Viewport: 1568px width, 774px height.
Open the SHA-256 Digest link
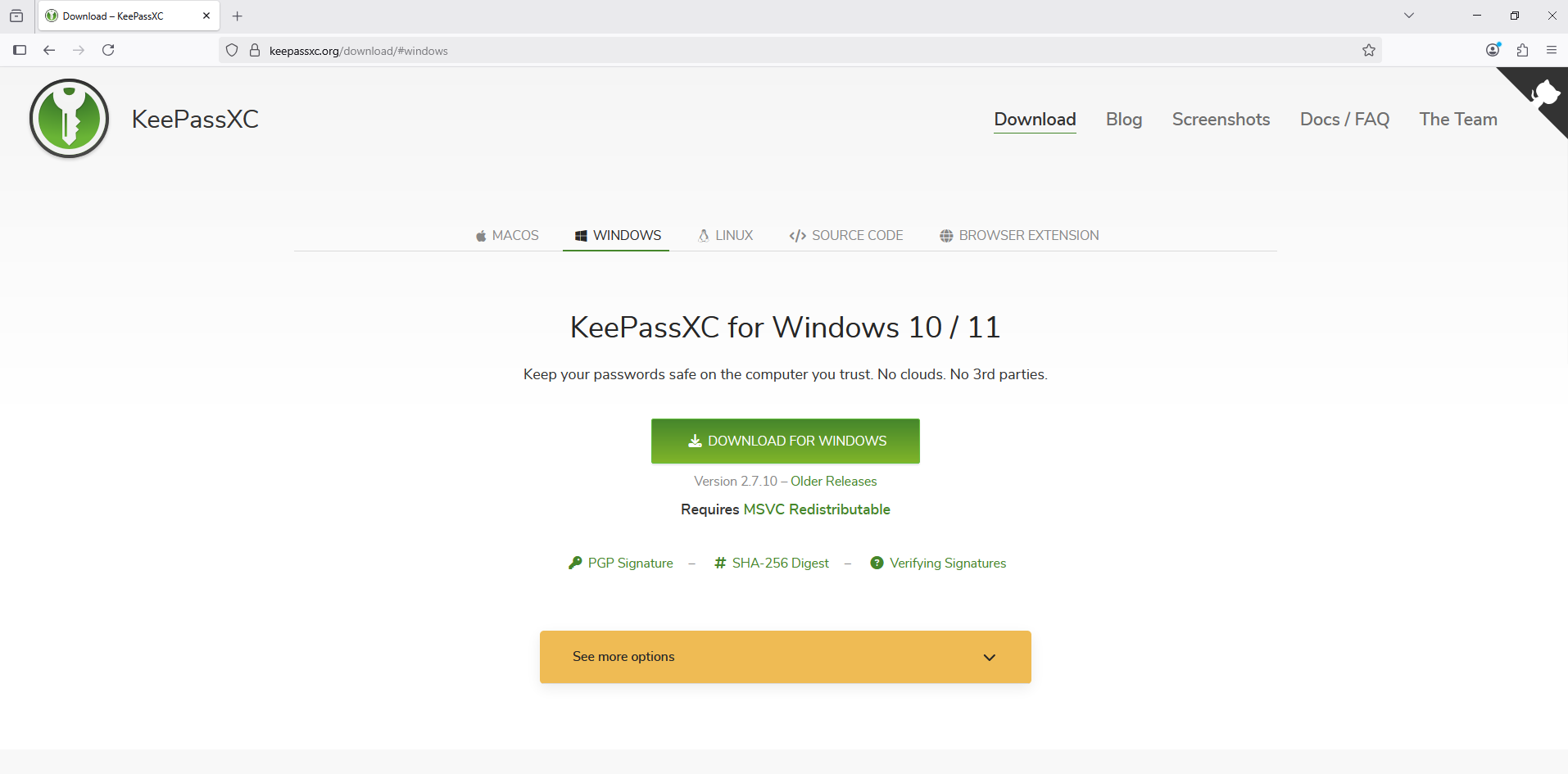(780, 564)
